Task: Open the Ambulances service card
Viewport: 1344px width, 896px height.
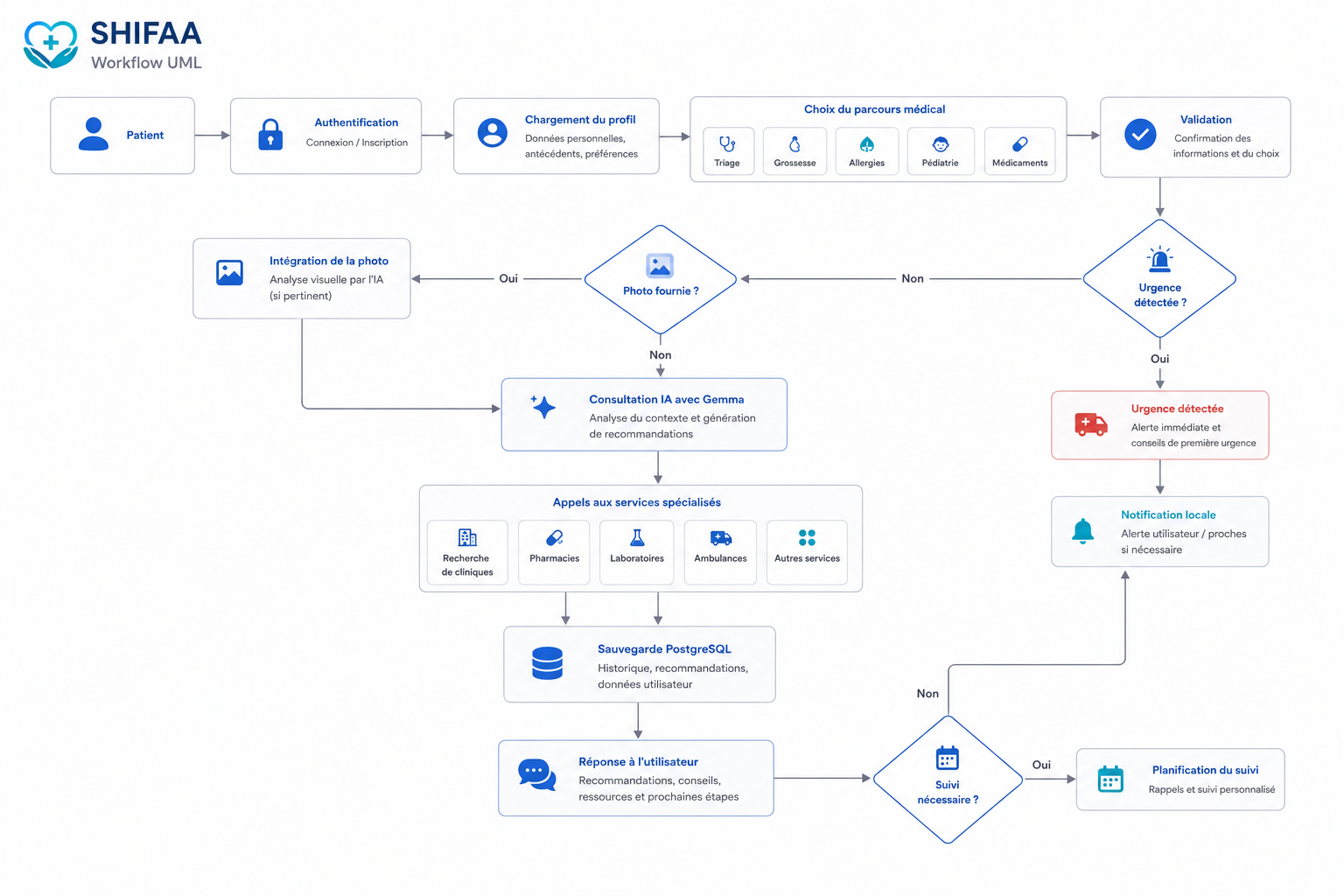Action: coord(720,552)
